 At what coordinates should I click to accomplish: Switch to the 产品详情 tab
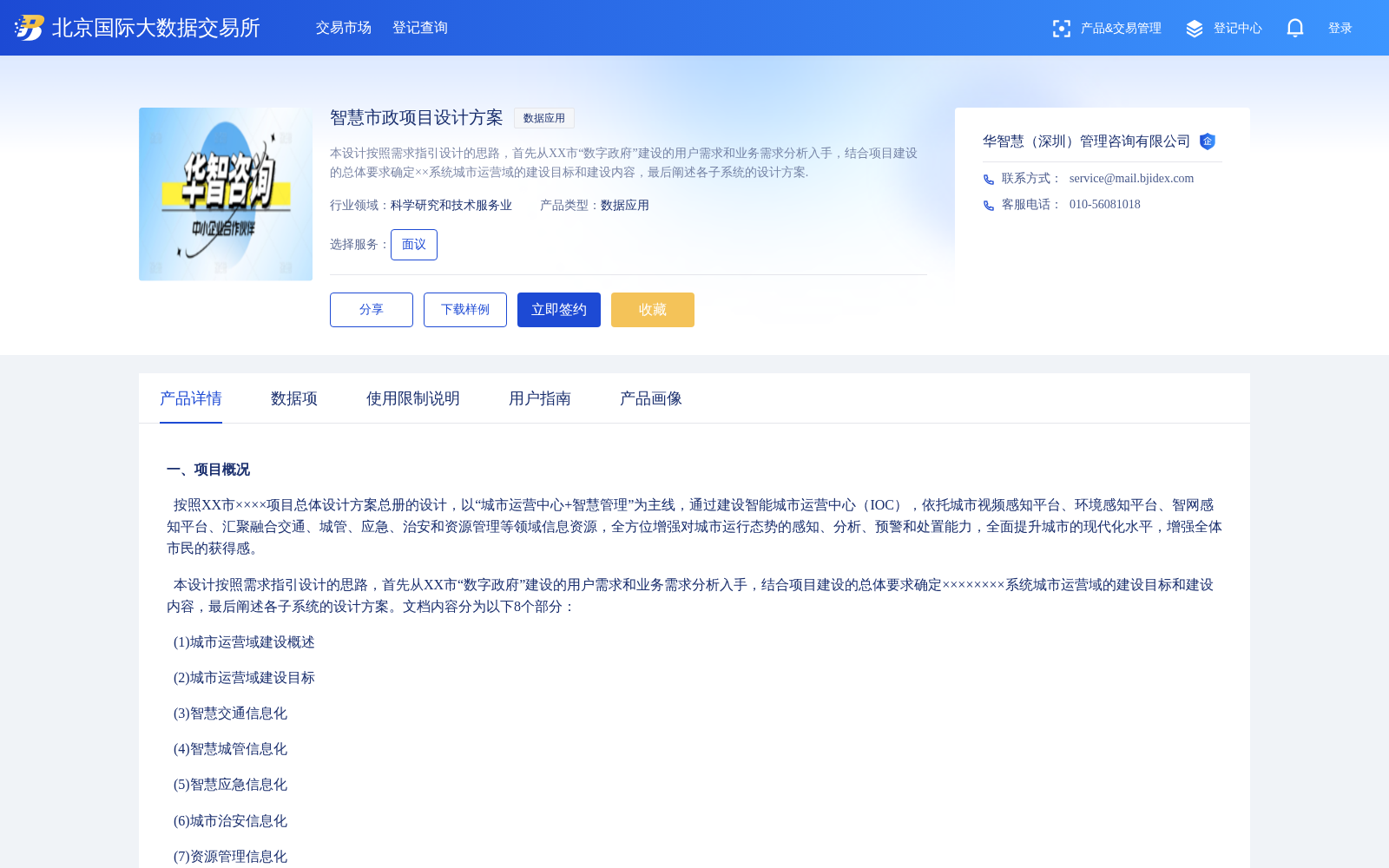click(x=191, y=398)
